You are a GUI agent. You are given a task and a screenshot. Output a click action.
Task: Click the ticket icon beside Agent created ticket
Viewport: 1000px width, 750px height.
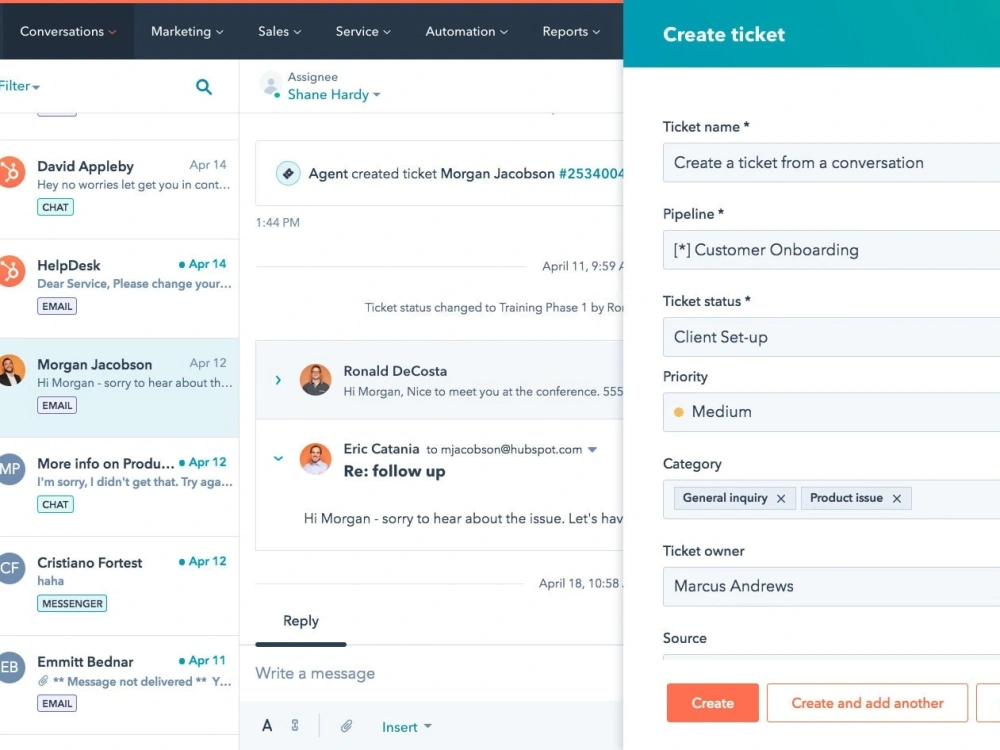(x=288, y=173)
